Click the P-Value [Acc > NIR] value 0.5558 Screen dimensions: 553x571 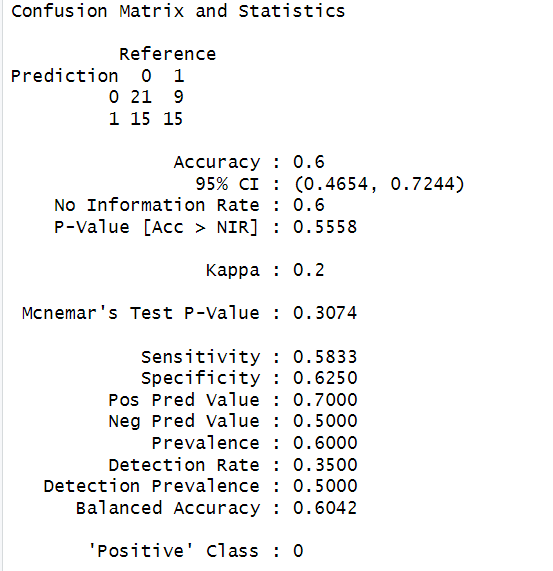tap(325, 227)
